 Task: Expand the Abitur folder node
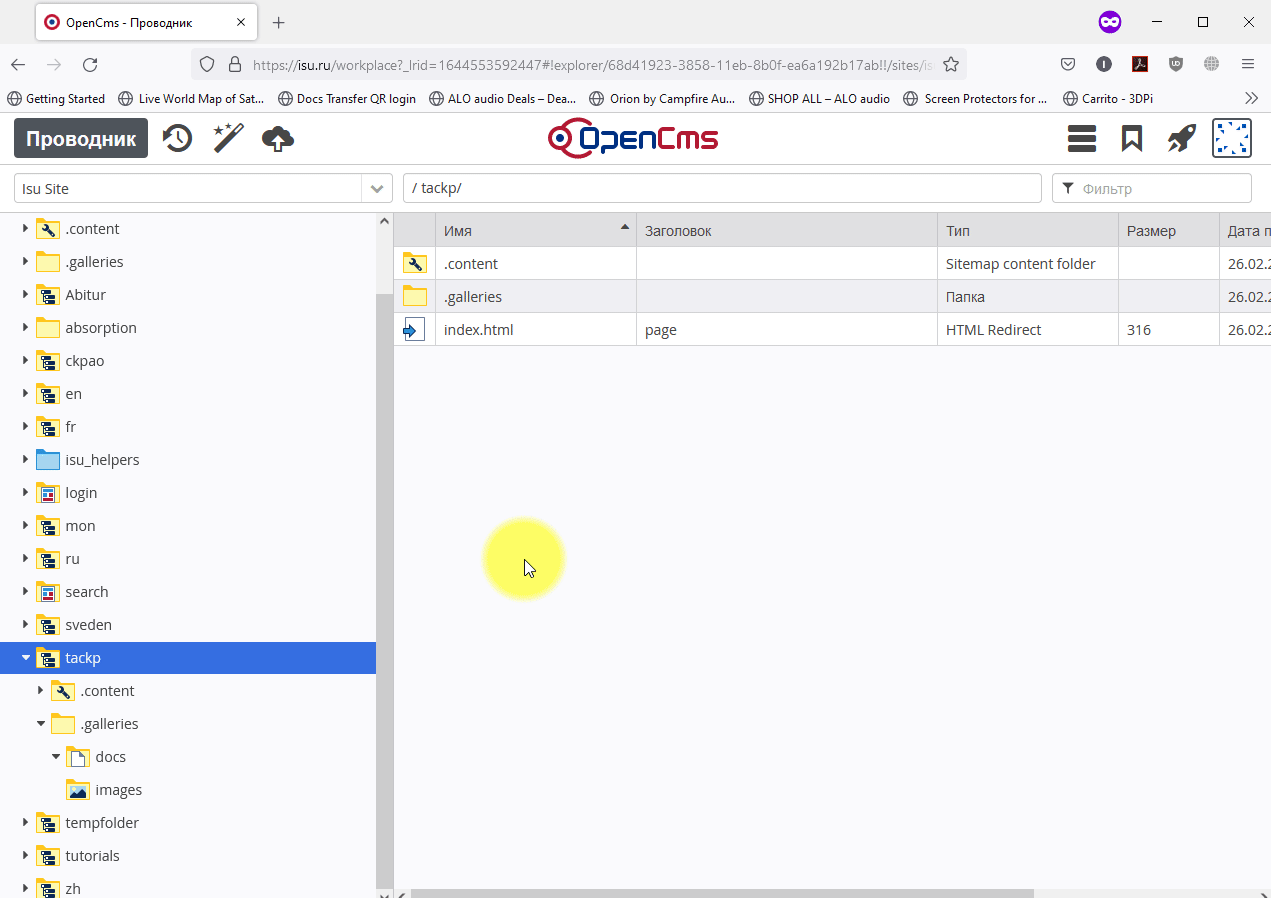(x=26, y=295)
